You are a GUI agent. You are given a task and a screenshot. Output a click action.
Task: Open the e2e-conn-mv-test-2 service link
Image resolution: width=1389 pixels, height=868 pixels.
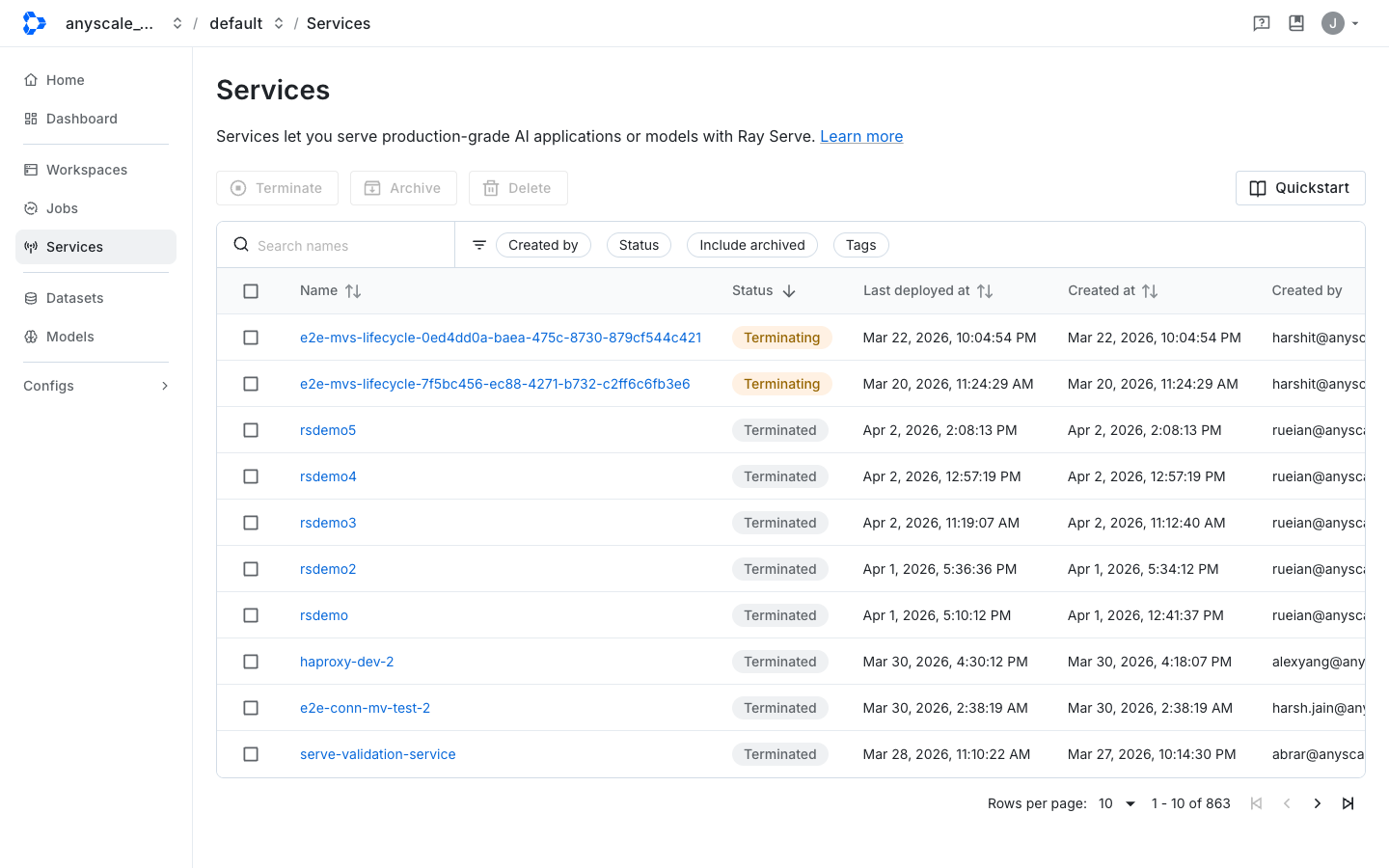365,708
